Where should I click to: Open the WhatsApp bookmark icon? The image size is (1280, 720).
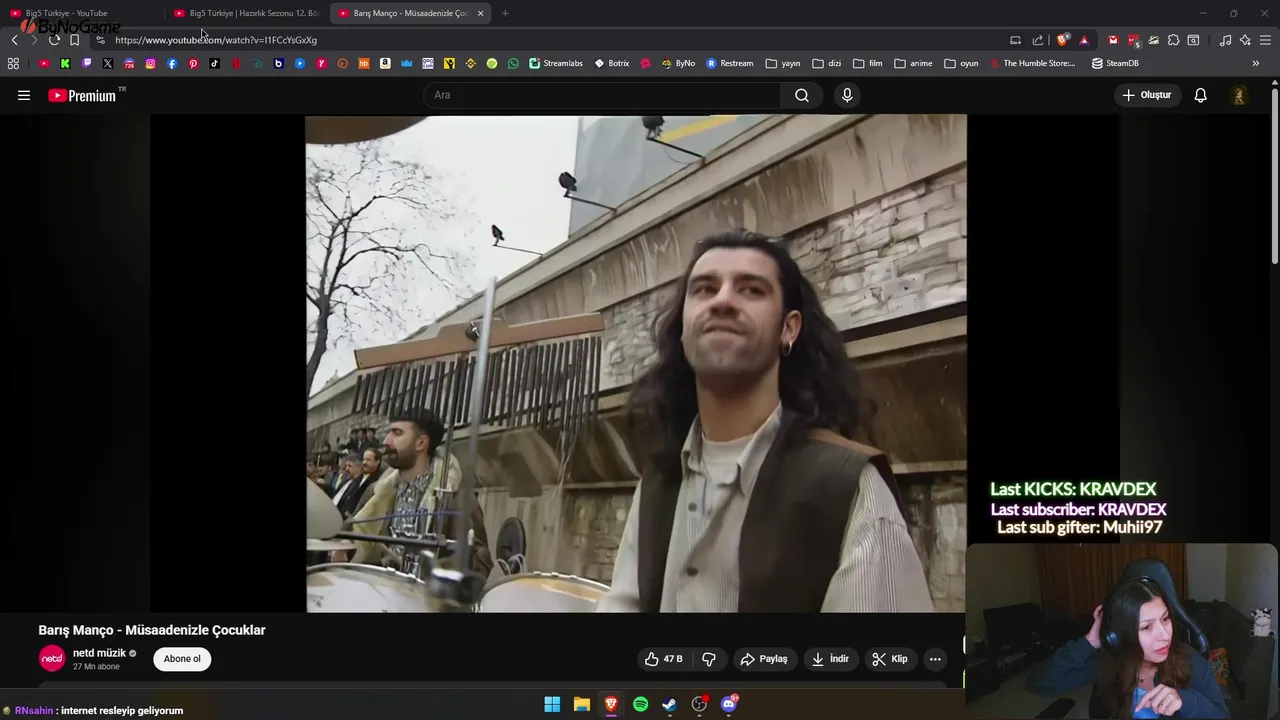(x=513, y=63)
